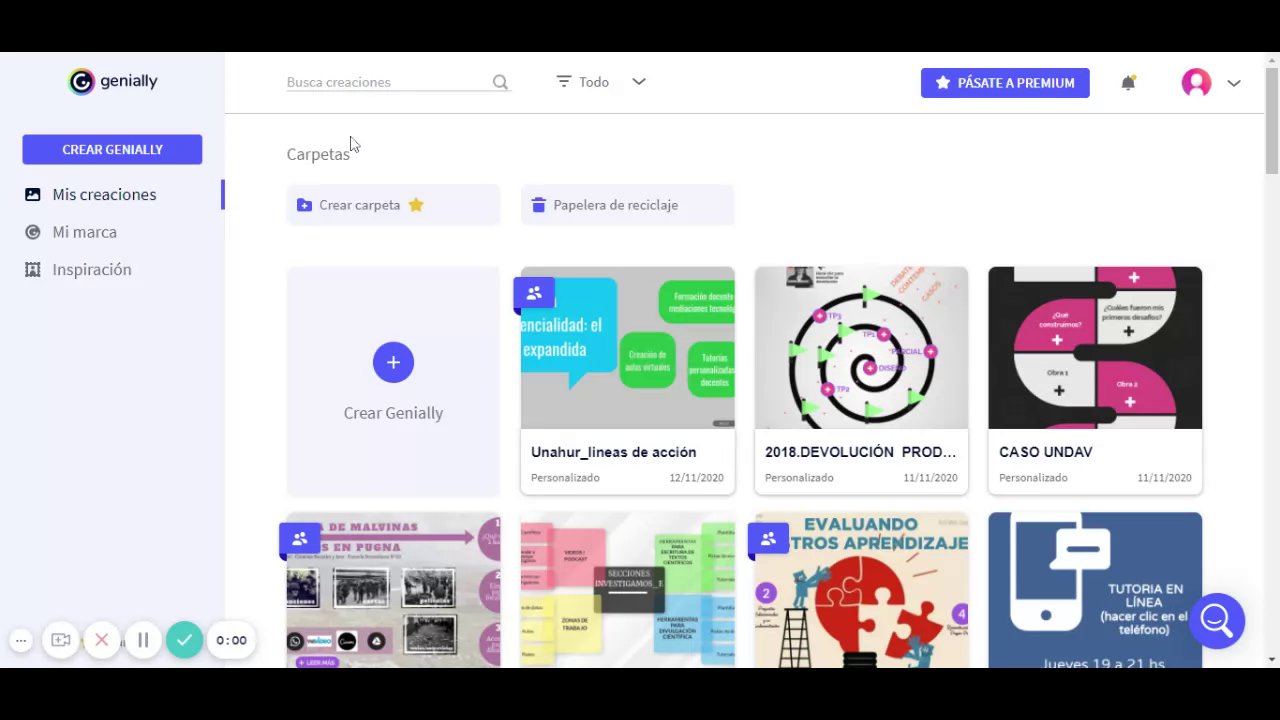Expand the account menu chevron
This screenshot has height=720, width=1280.
click(x=1234, y=83)
